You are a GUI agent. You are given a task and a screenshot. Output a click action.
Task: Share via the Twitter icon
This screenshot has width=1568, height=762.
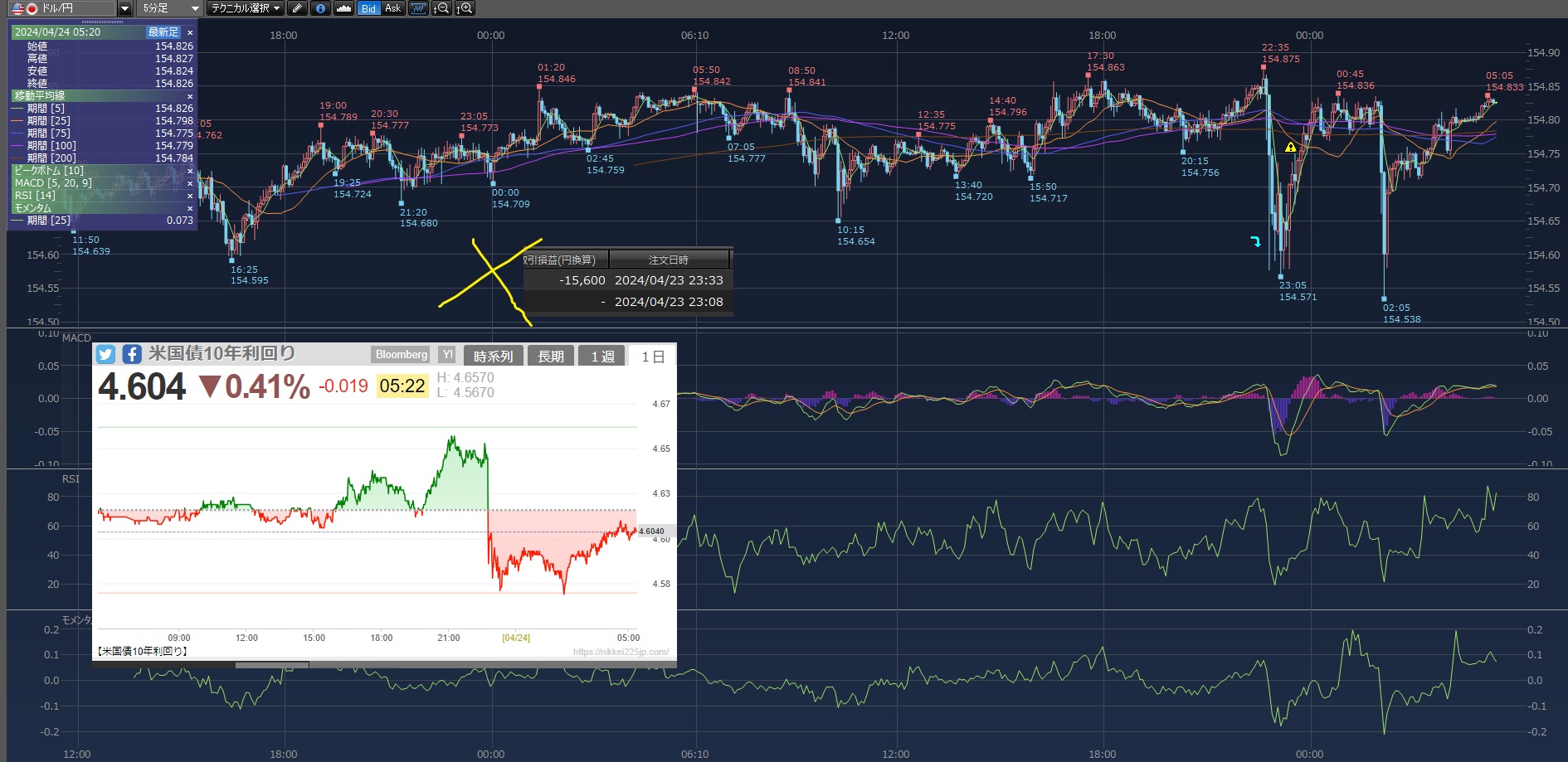pyautogui.click(x=105, y=355)
